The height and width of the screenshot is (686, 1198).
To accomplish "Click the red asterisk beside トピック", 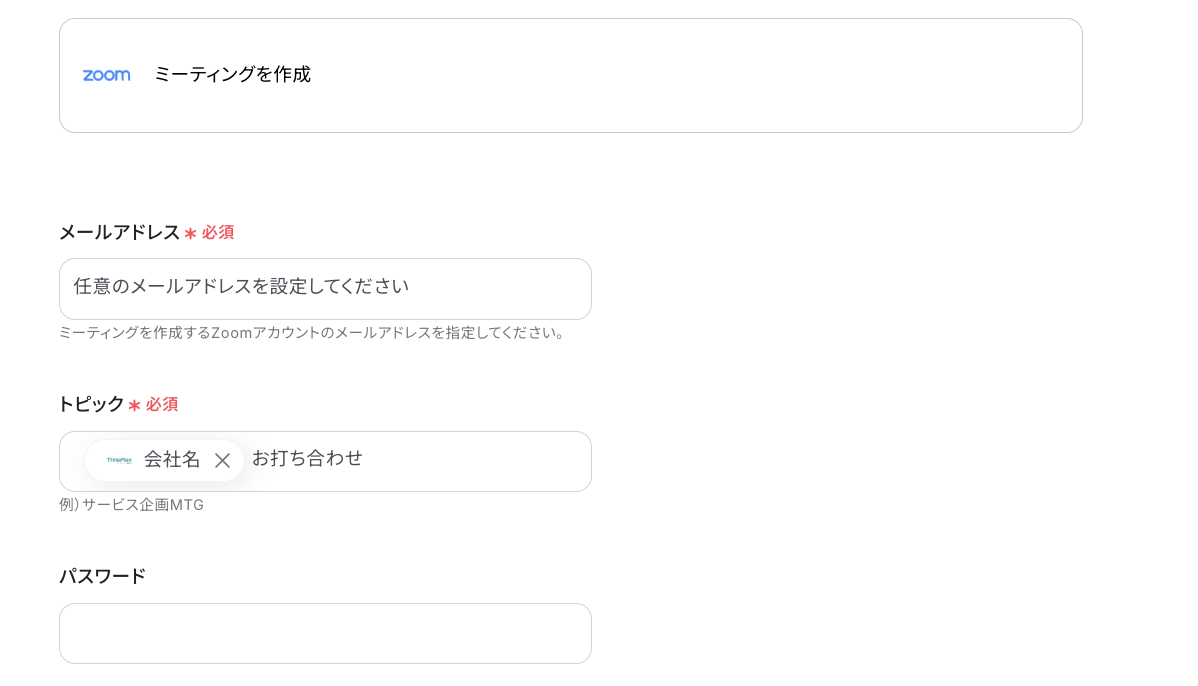I will [135, 404].
